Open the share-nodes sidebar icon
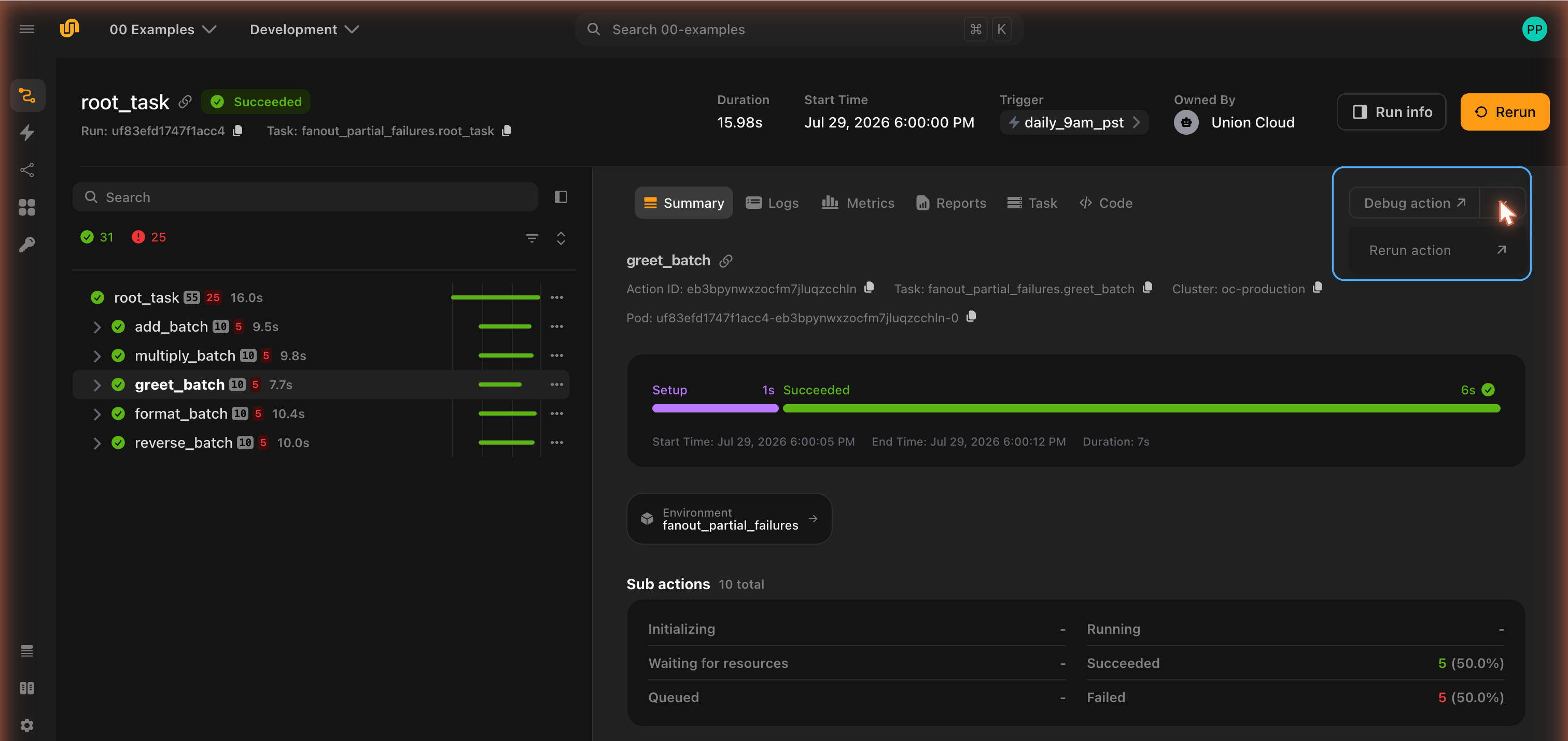This screenshot has height=741, width=1568. point(27,170)
